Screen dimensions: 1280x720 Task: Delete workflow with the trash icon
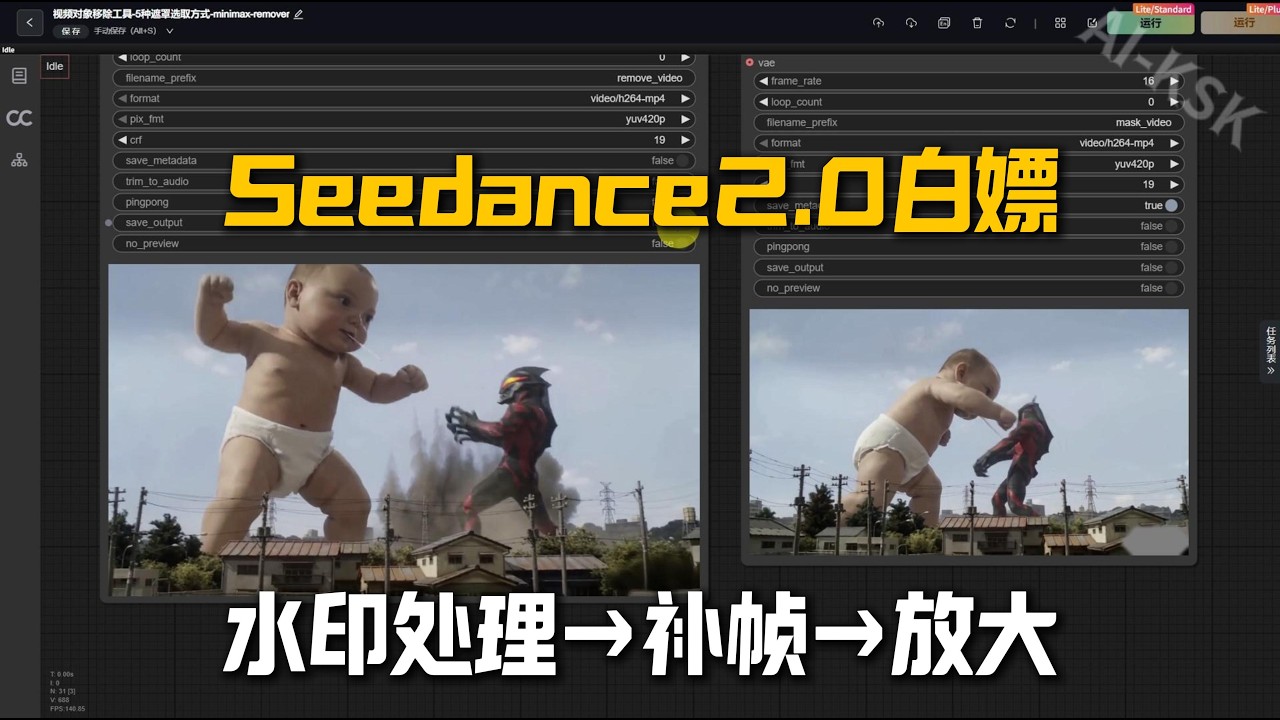[977, 23]
